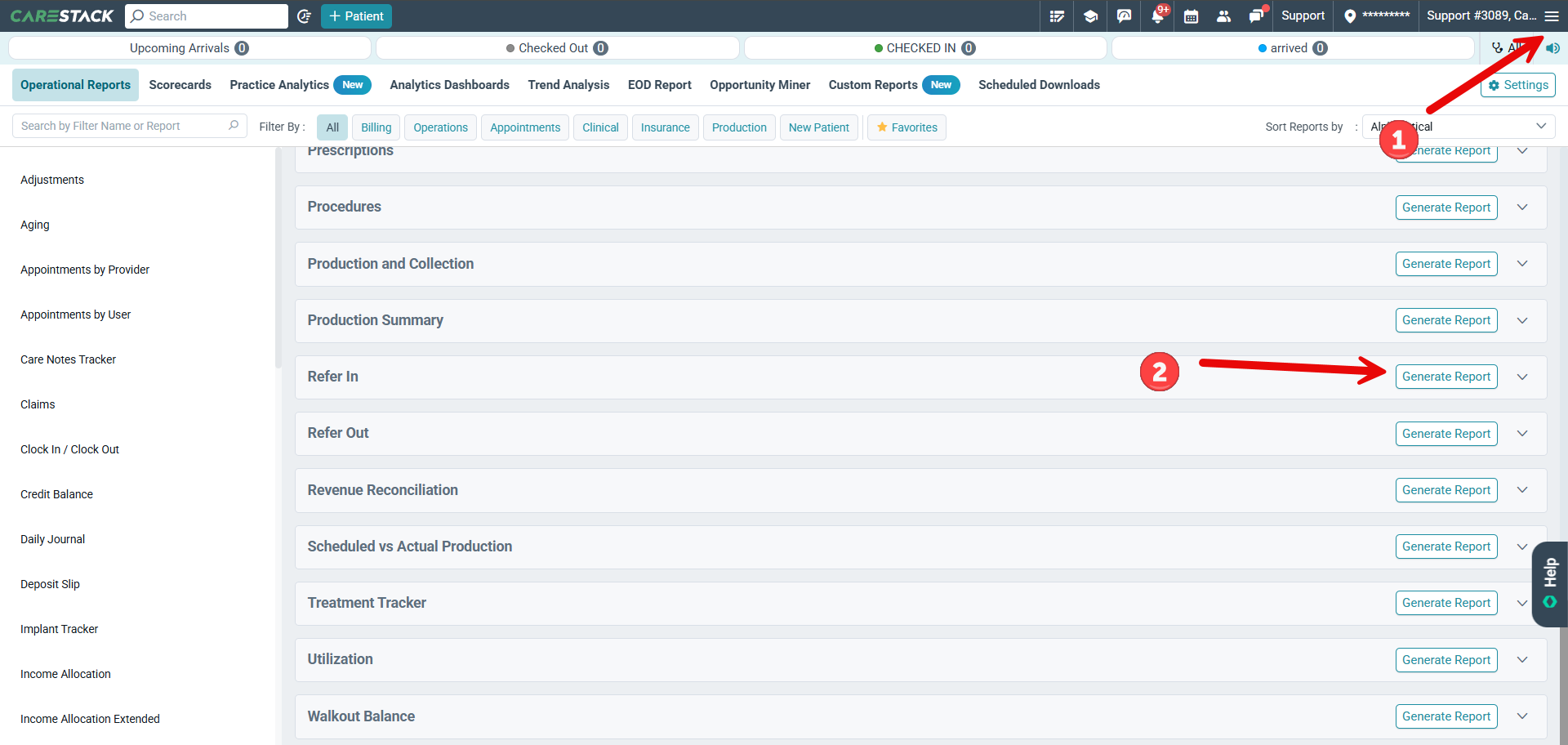Open the chat messages icon
1568x745 pixels.
point(1256,16)
